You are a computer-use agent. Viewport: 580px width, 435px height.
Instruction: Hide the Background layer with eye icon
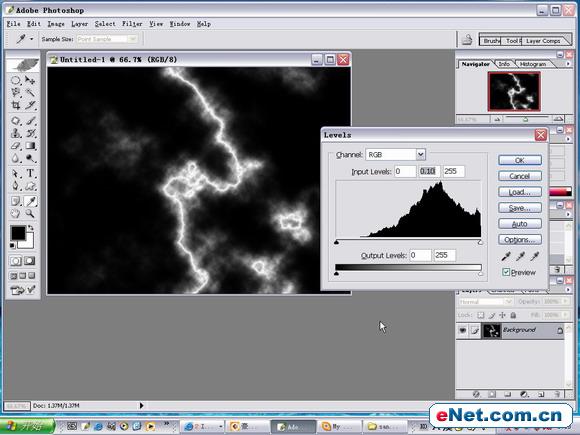tap(462, 330)
